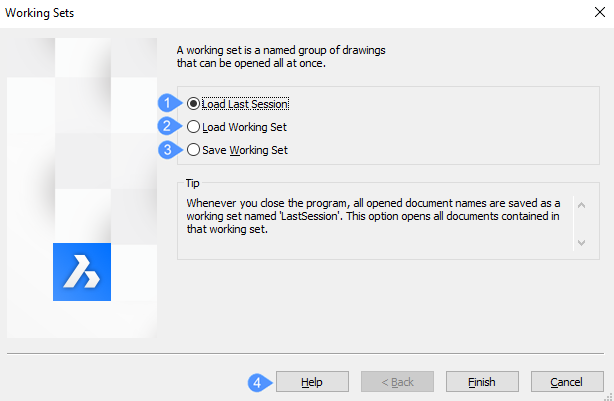Cancel the Working Sets dialog
614x401 pixels.
click(567, 382)
